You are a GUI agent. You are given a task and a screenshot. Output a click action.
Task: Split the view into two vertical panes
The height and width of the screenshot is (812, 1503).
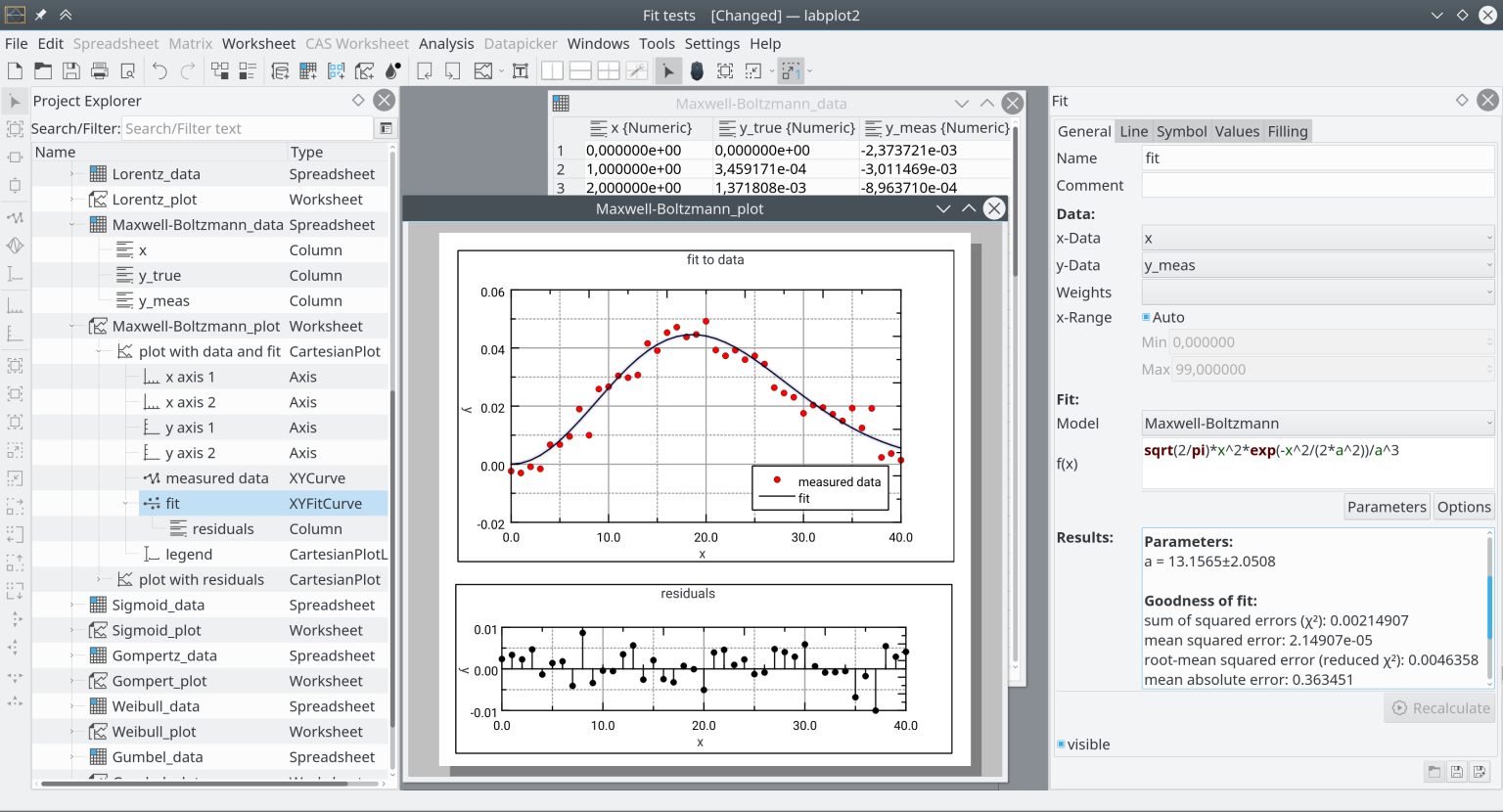(x=553, y=70)
